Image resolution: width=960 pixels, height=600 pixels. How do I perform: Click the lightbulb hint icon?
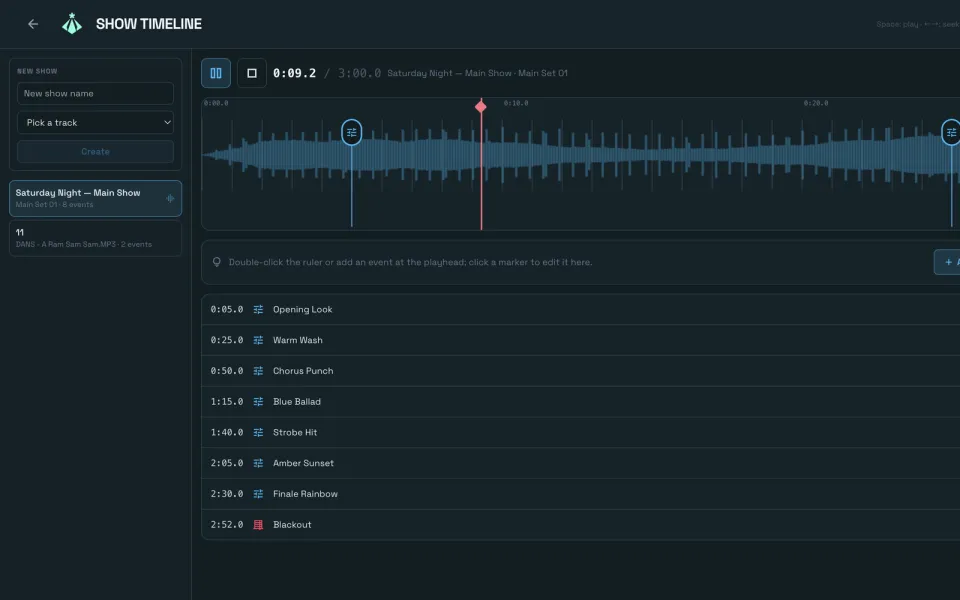(x=217, y=262)
